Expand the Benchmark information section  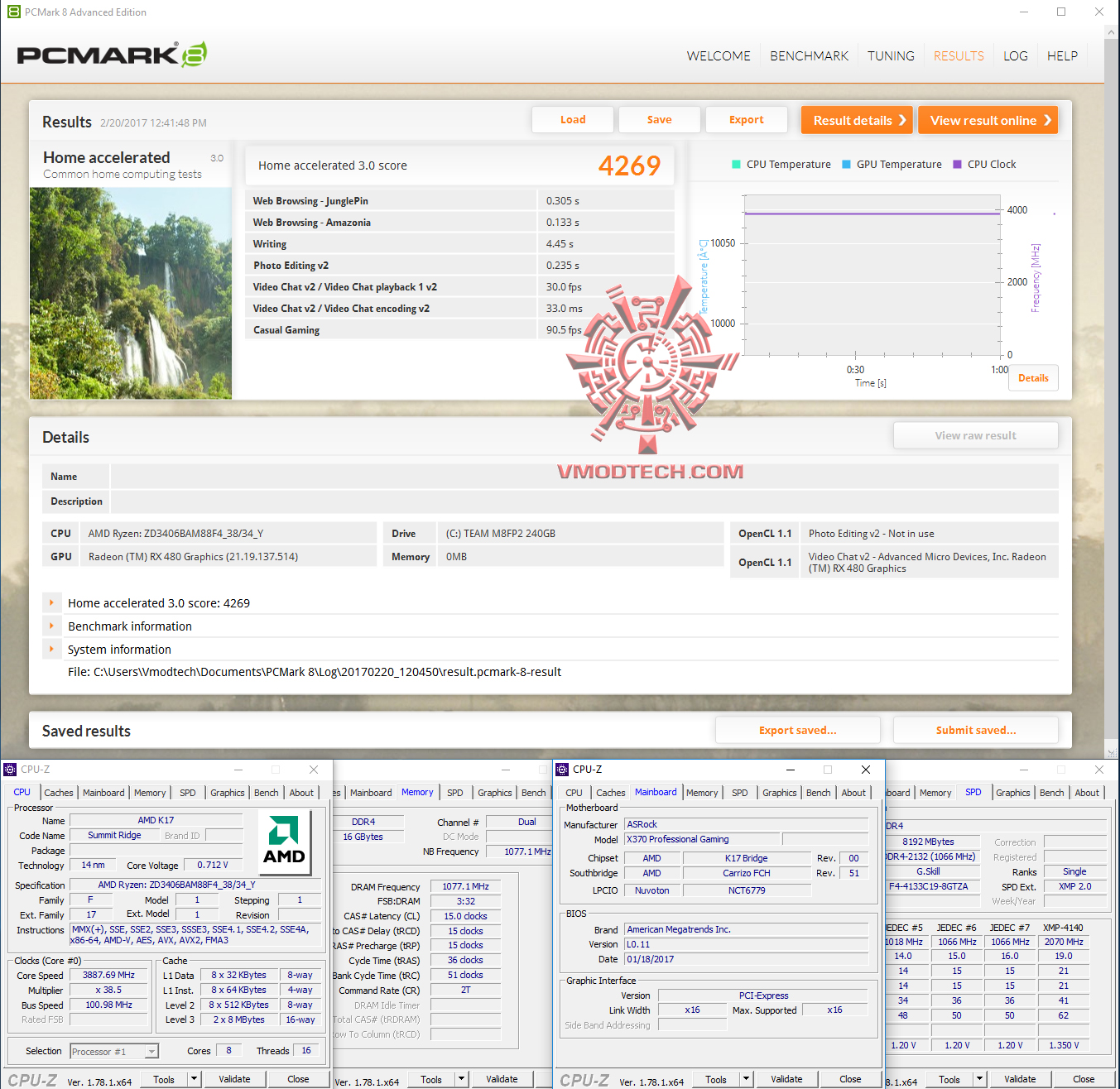click(51, 626)
